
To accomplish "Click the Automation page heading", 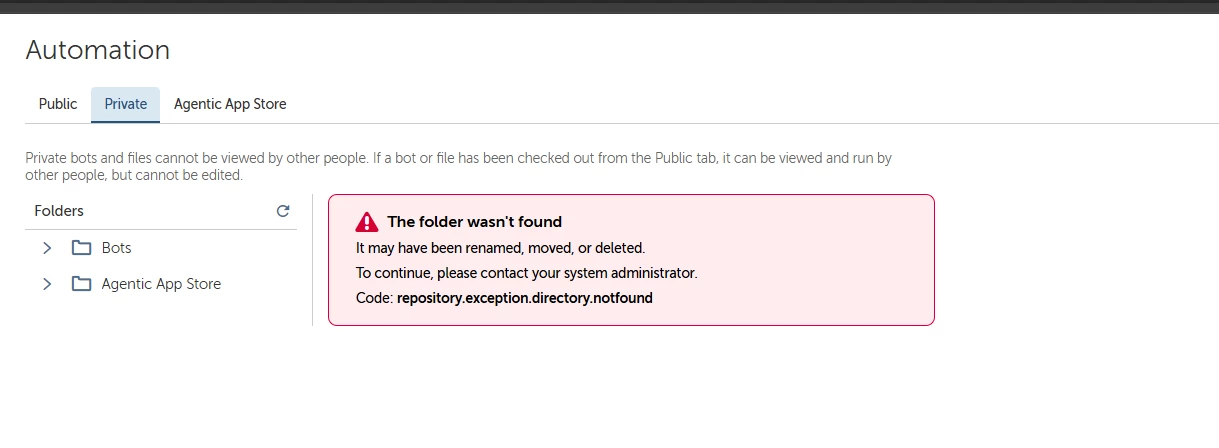I will point(98,50).
